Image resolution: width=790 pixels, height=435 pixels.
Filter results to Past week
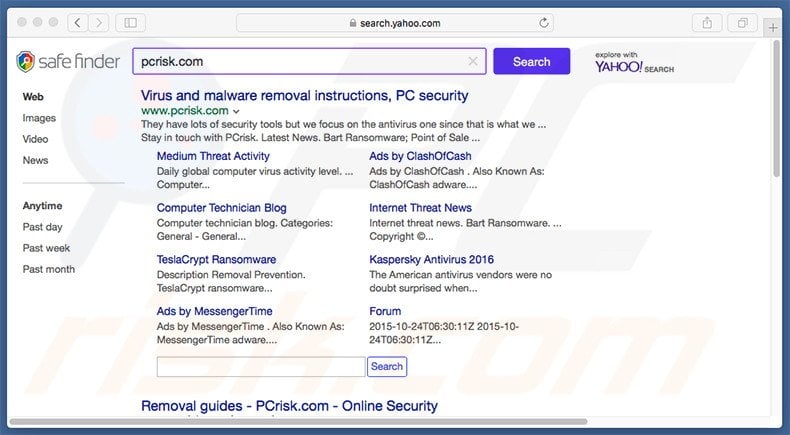[46, 248]
